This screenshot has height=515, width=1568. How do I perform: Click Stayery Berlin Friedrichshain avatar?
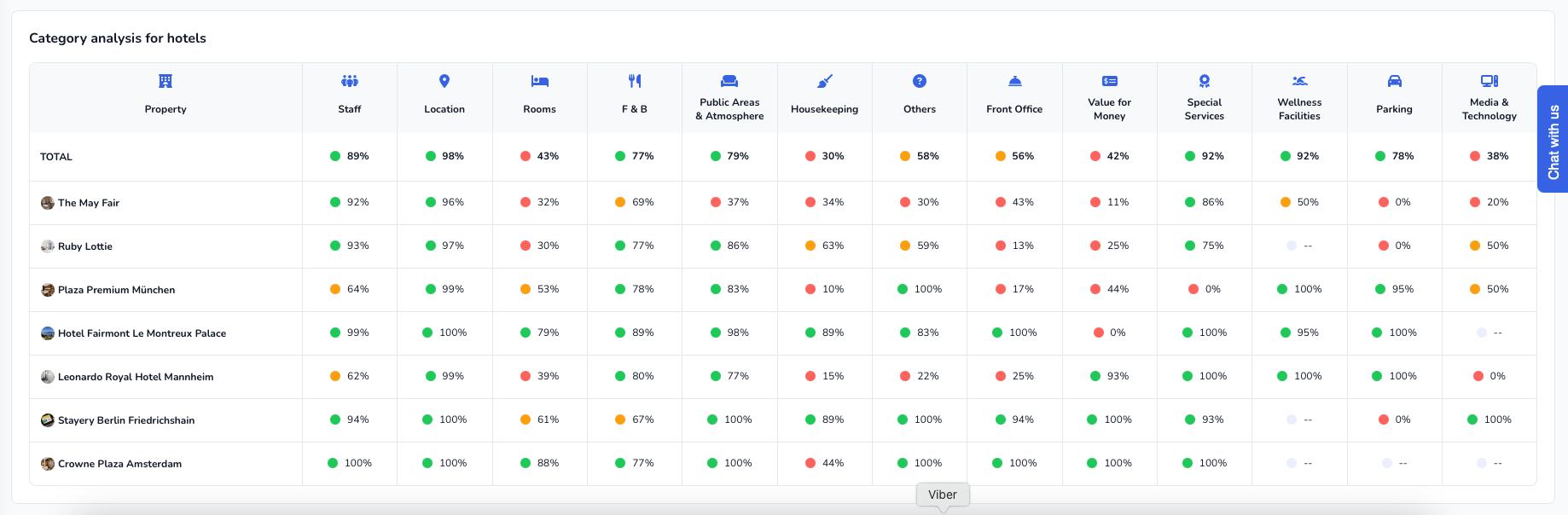tap(48, 420)
